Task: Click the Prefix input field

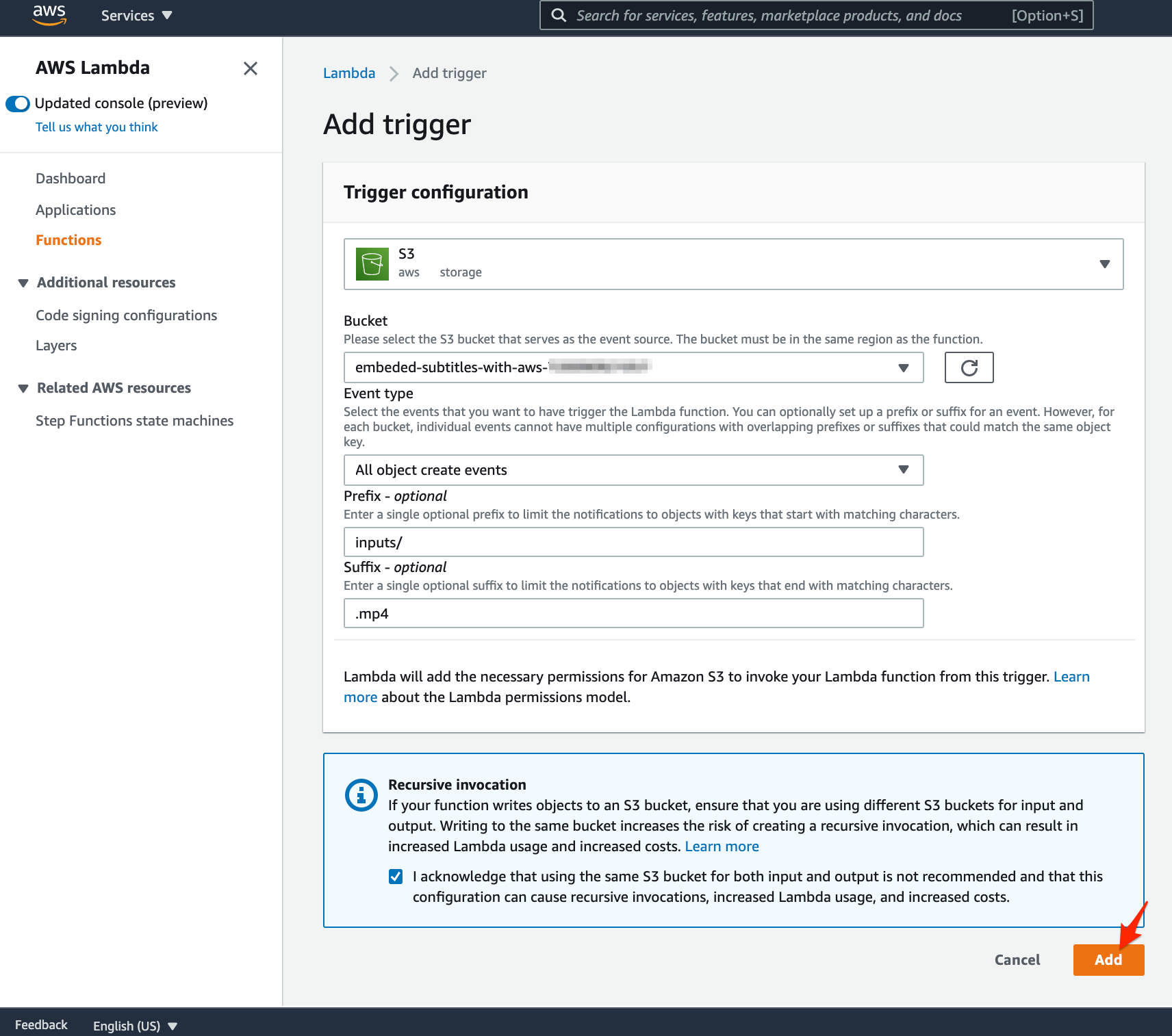Action: pyautogui.click(x=633, y=542)
